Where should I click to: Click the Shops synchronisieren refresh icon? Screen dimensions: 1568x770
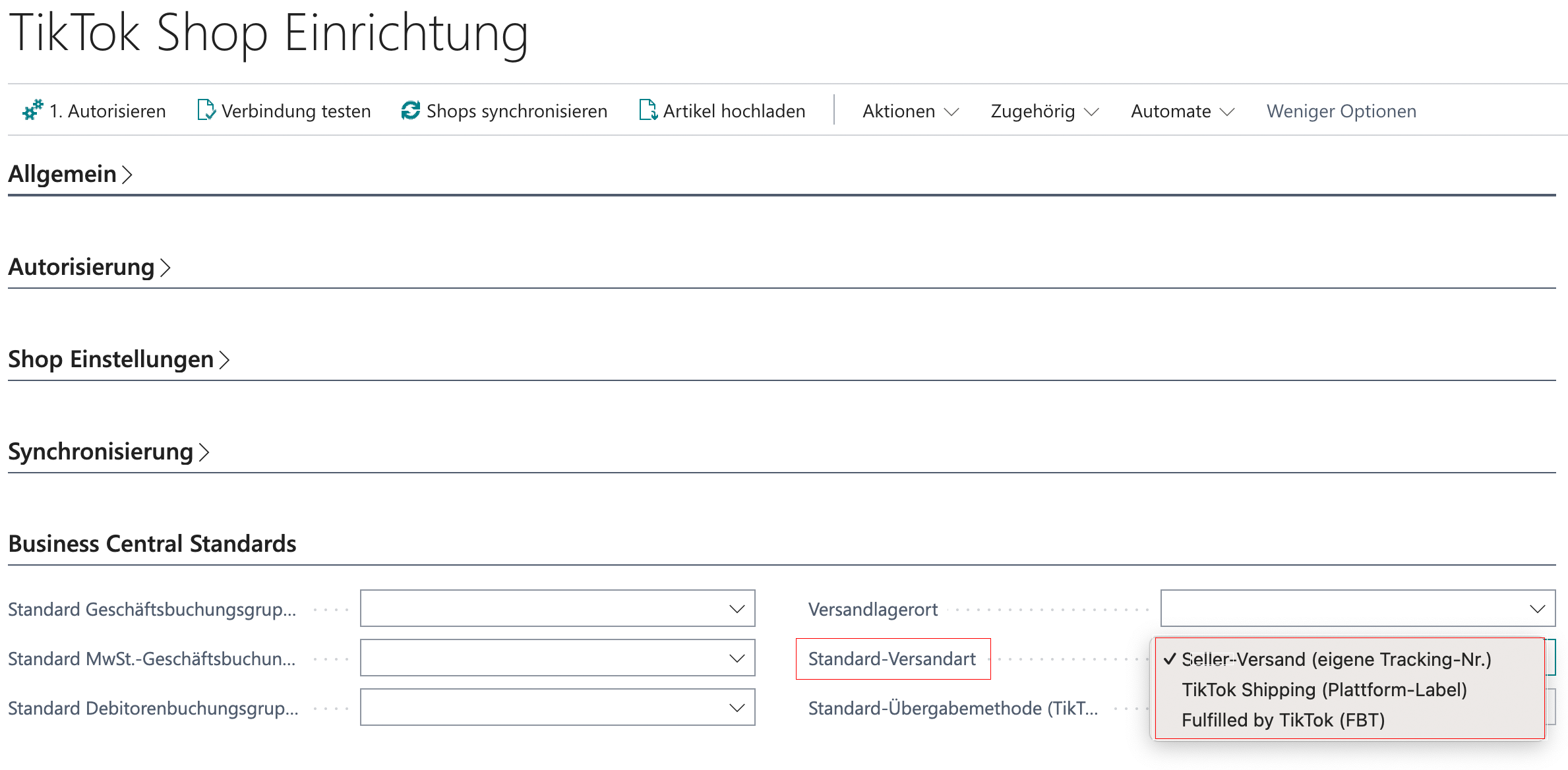410,110
